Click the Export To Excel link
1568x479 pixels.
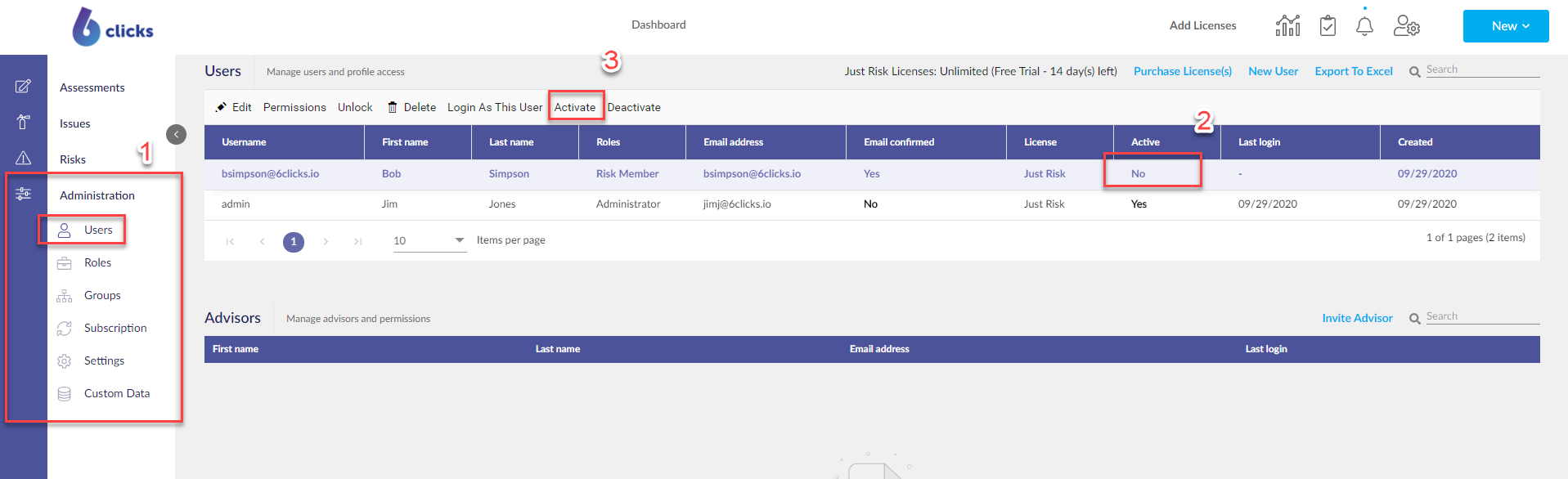pos(1354,71)
